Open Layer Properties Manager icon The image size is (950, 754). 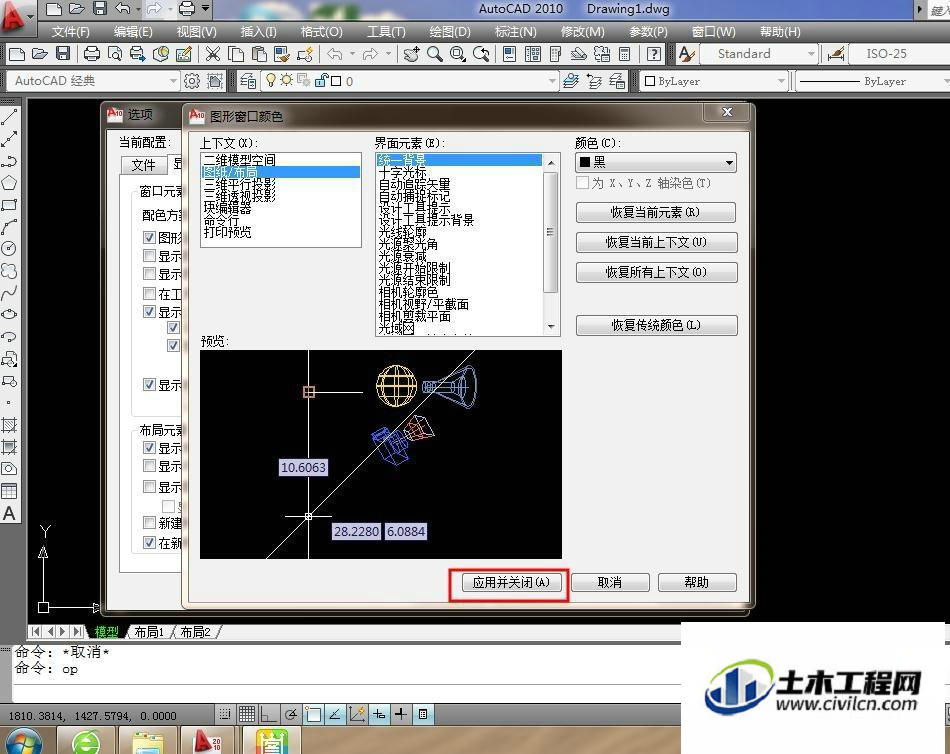coord(247,81)
